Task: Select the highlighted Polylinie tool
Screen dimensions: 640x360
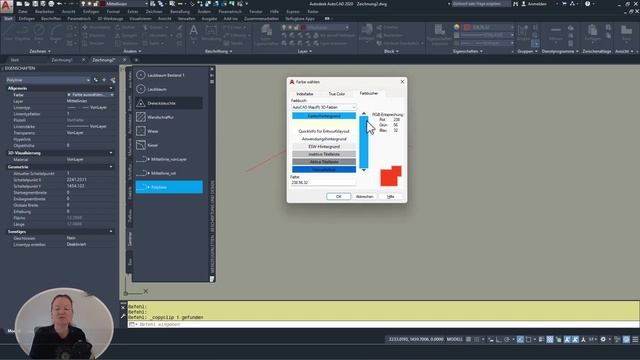Action: tap(169, 187)
